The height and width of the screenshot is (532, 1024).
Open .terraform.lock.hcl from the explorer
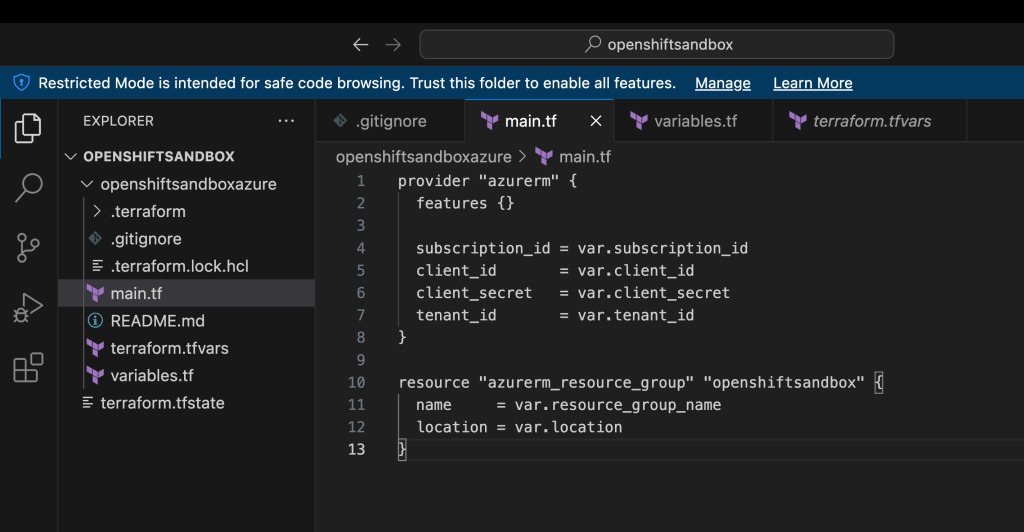(186, 266)
